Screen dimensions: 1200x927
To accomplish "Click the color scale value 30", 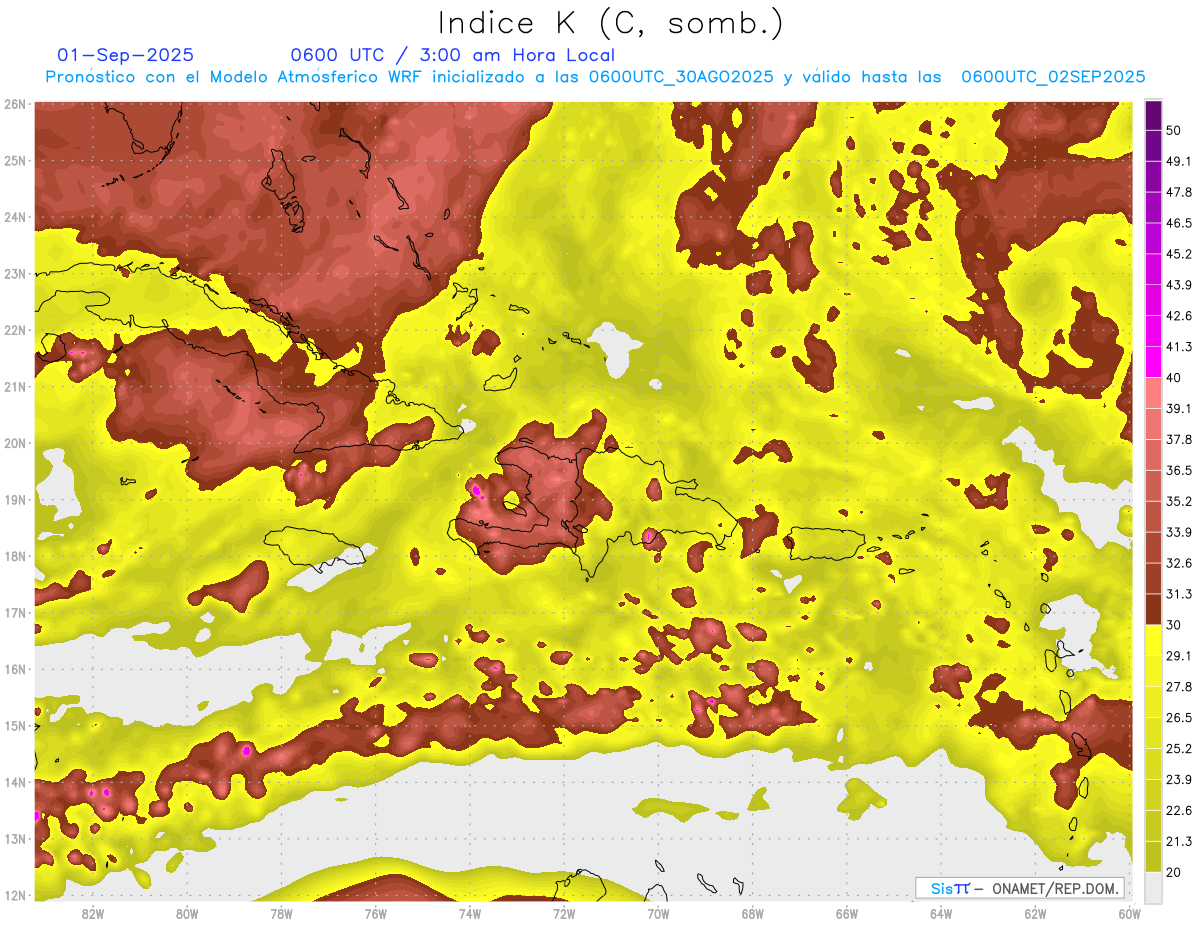I will [x=1173, y=625].
